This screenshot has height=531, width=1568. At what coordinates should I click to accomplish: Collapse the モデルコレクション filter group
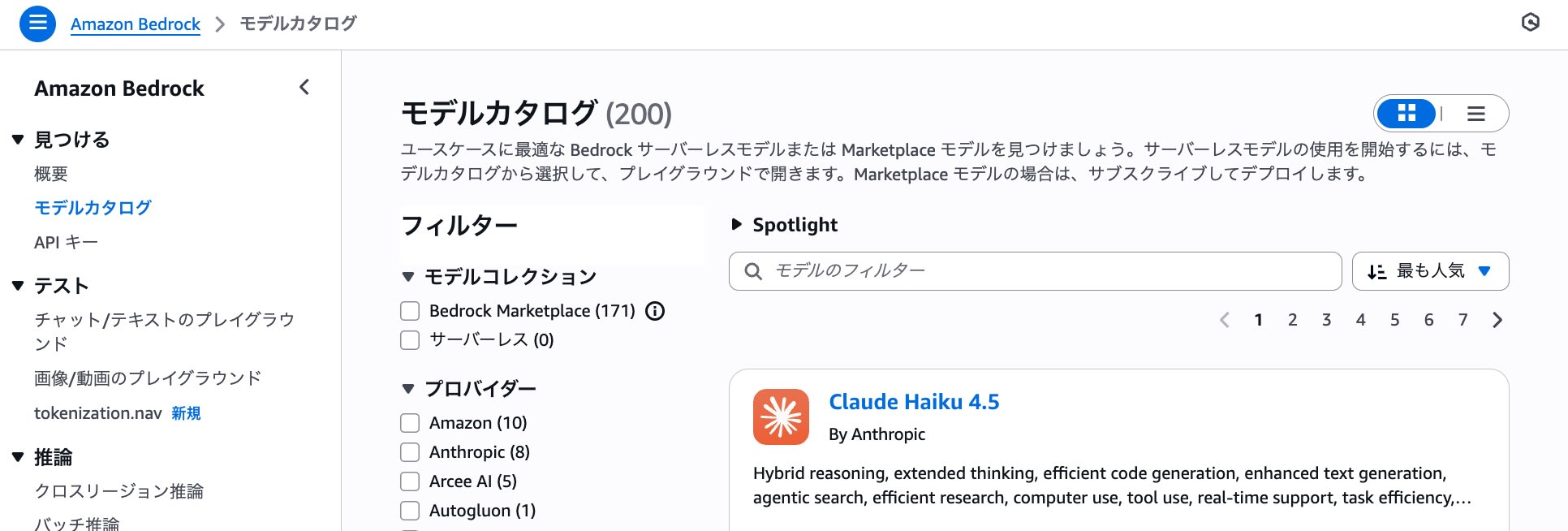click(408, 277)
